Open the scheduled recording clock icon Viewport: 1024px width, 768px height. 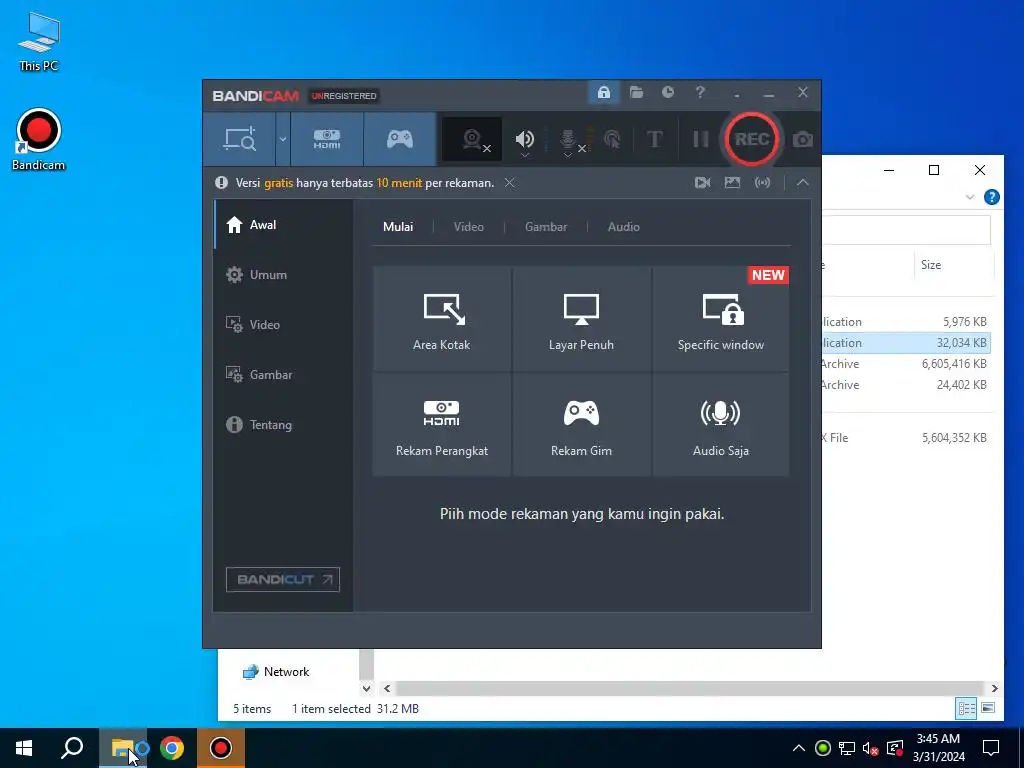(x=667, y=93)
